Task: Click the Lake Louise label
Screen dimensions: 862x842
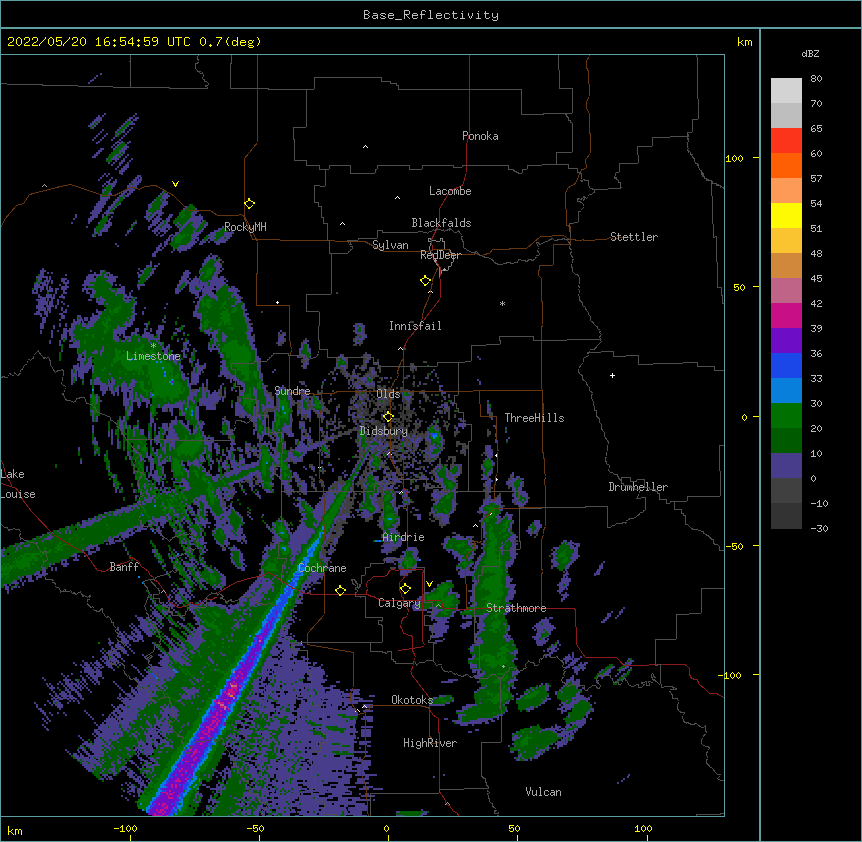Action: click(18, 484)
